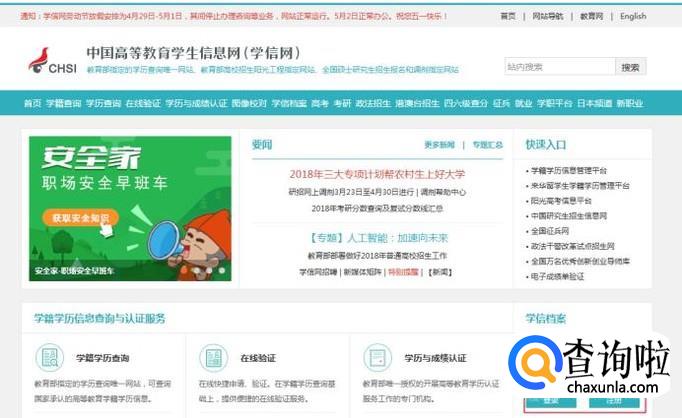
Task: Click the 站内搜索 search field
Action: [560, 67]
